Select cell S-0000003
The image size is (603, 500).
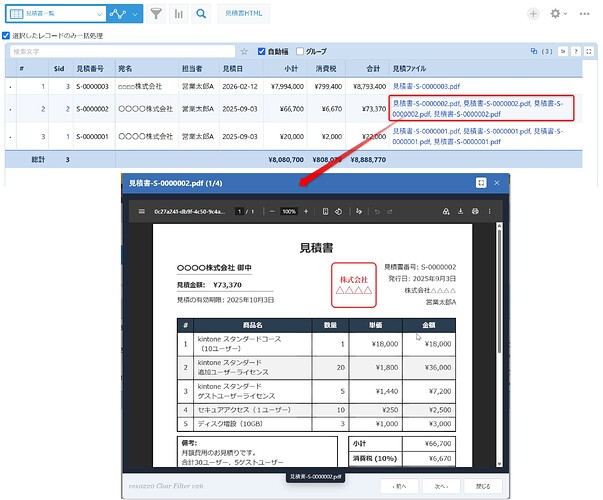click(92, 87)
